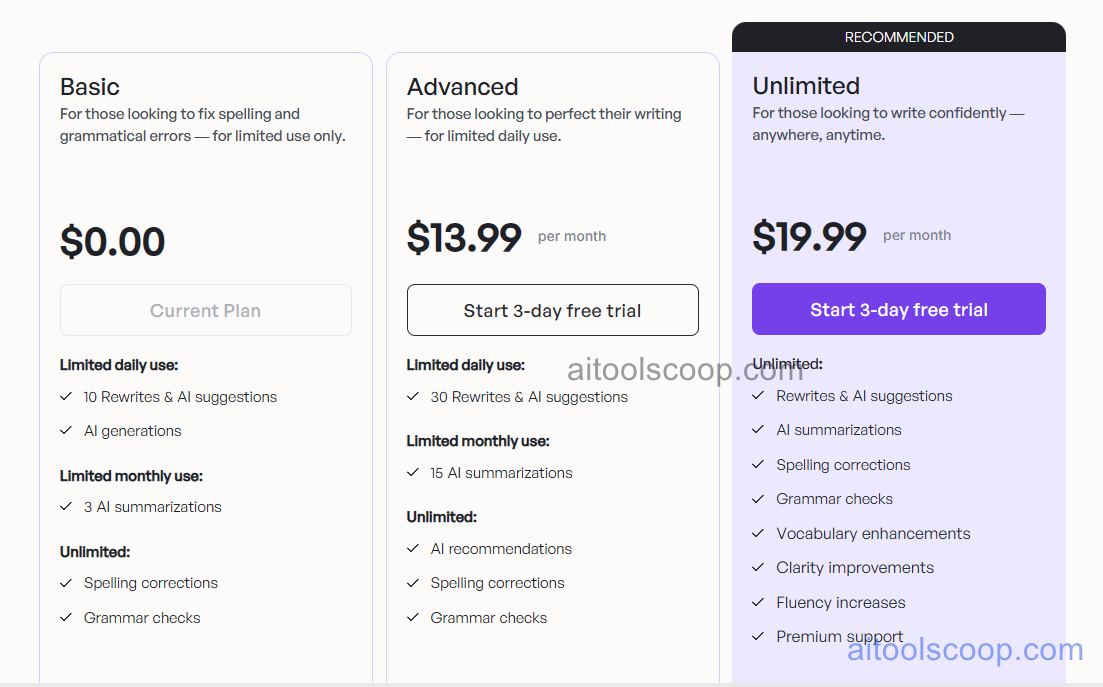Click the checkmark next to AI generations

(x=66, y=431)
